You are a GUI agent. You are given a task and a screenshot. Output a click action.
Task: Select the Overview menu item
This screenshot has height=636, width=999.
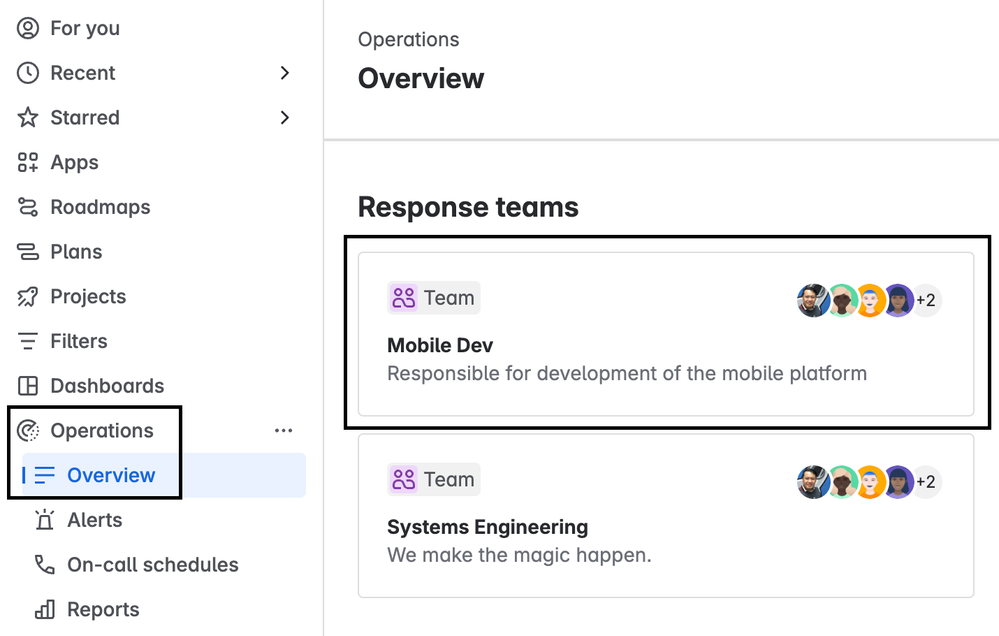click(x=111, y=475)
